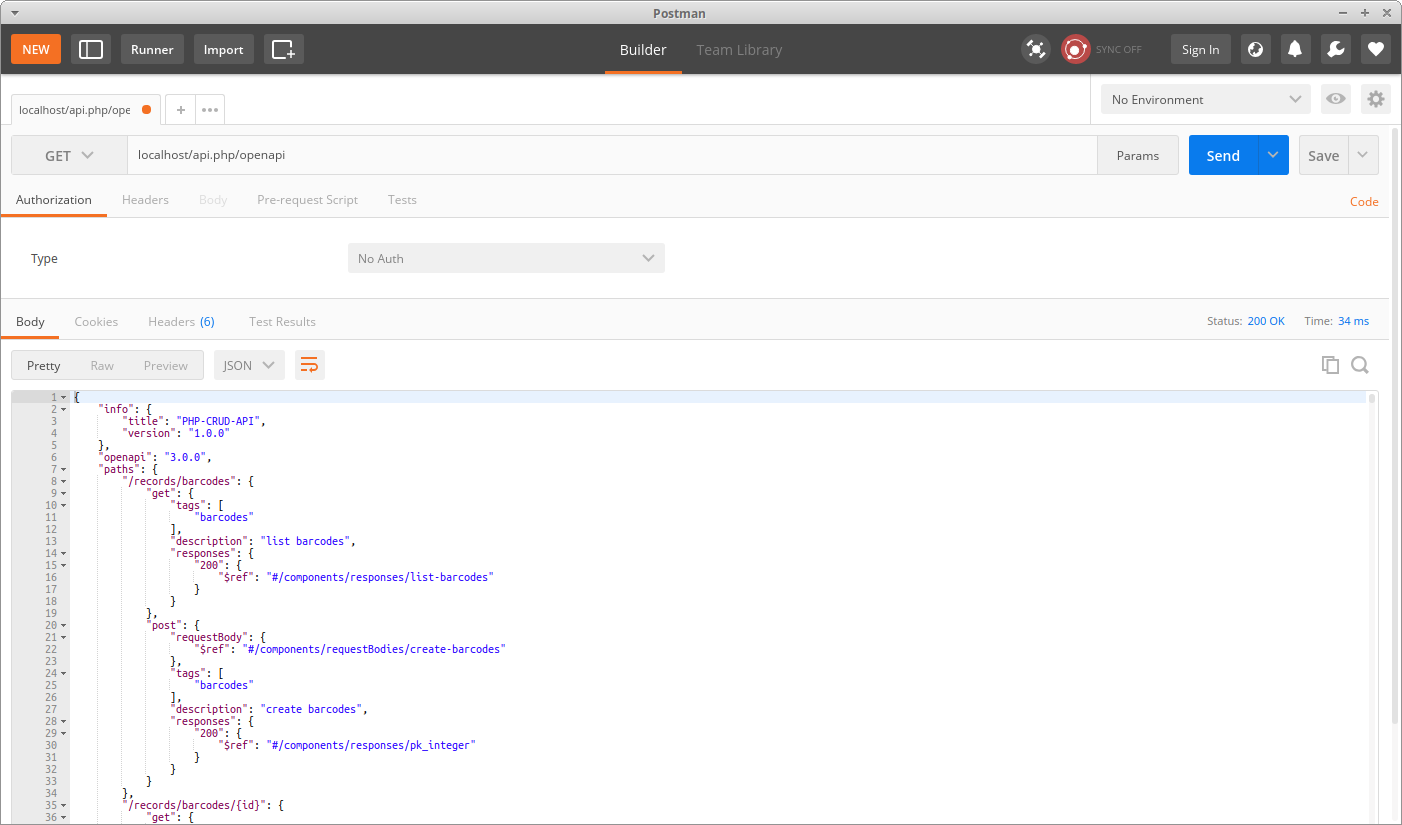The width and height of the screenshot is (1402, 825).
Task: Send the request
Action: click(x=1223, y=155)
